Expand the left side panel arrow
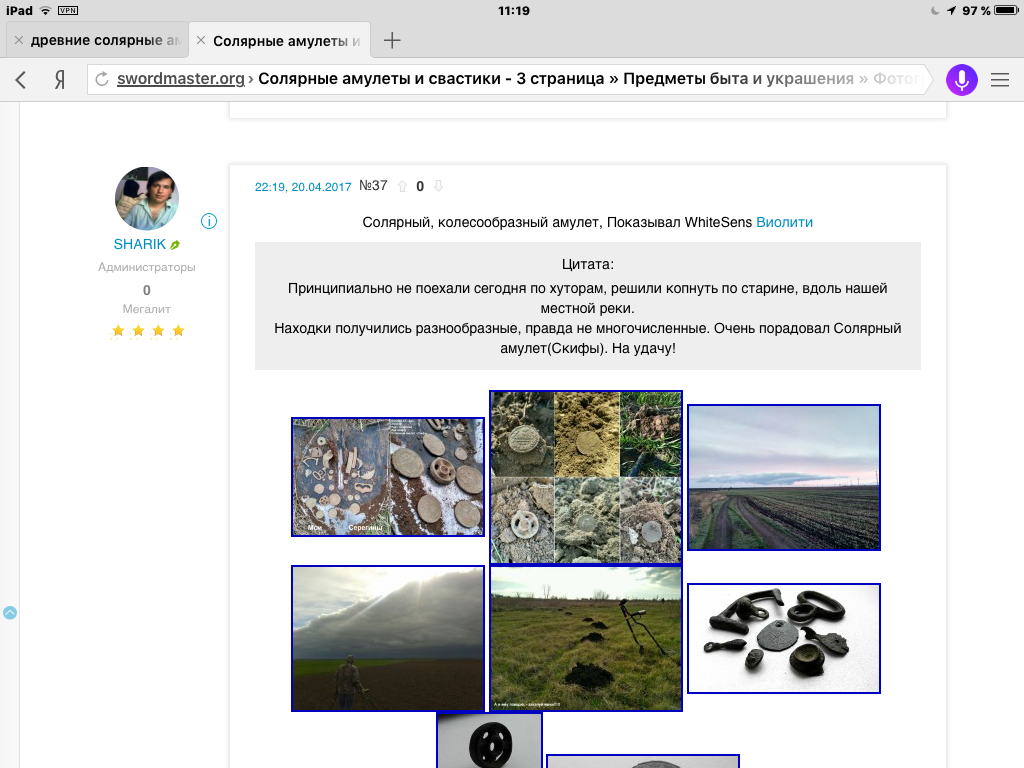This screenshot has height=768, width=1024. coord(10,612)
